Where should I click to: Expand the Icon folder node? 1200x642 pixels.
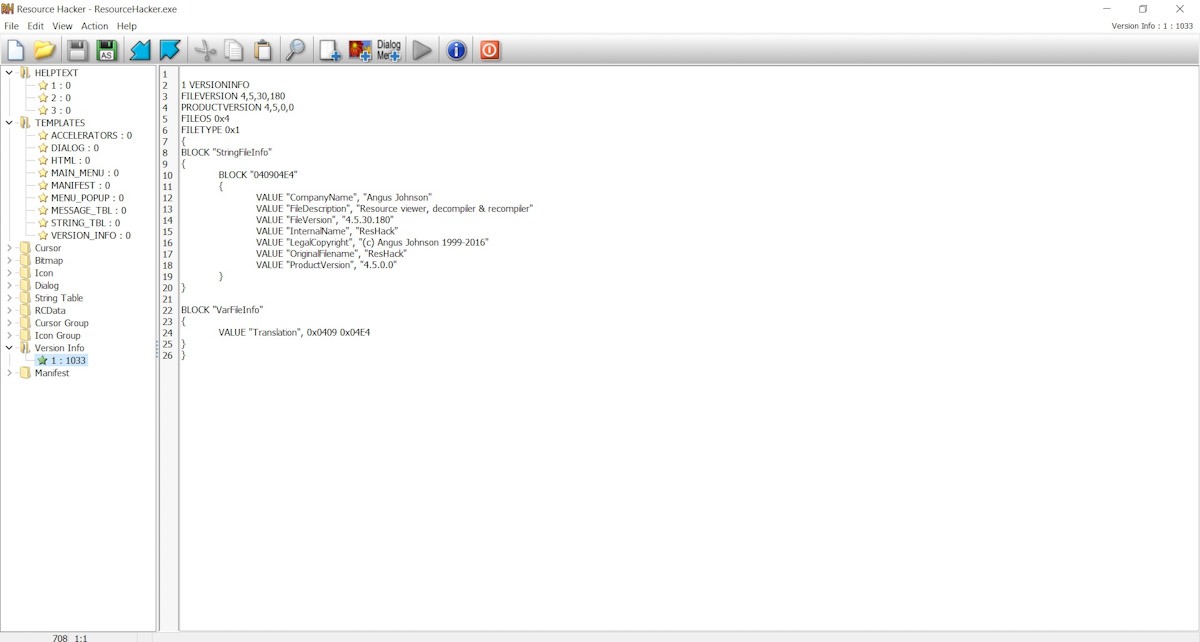click(x=9, y=273)
